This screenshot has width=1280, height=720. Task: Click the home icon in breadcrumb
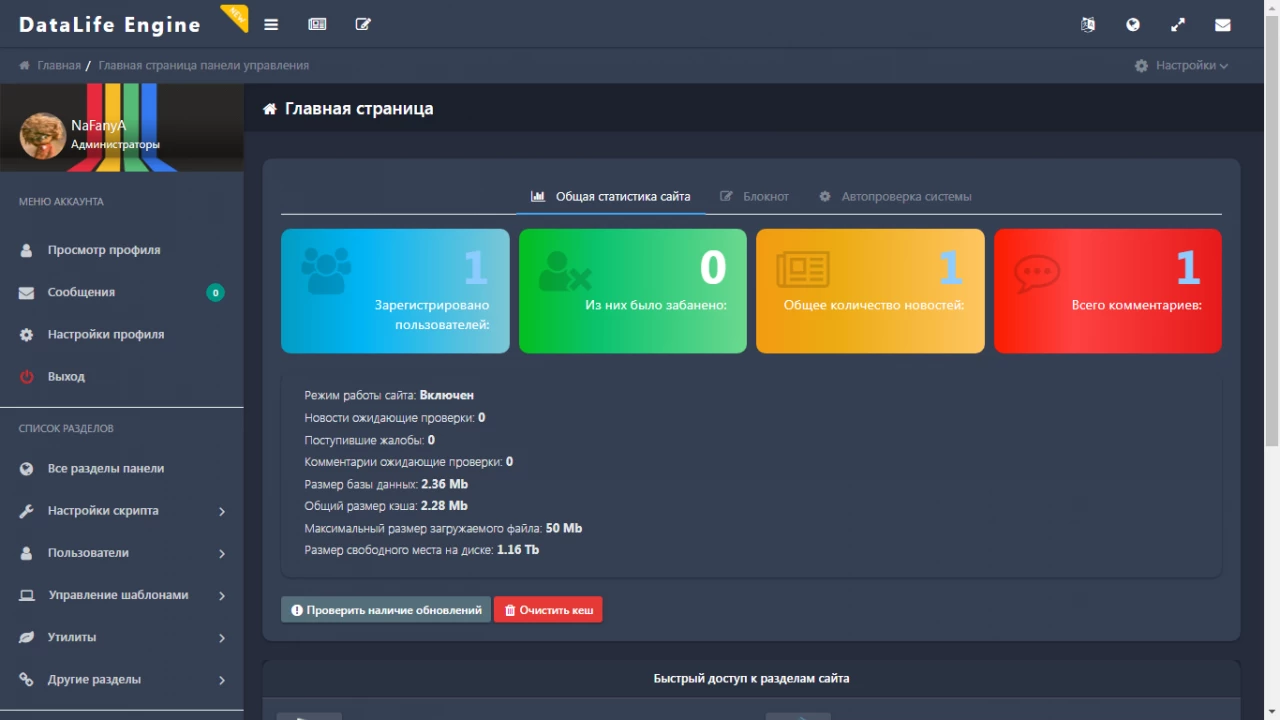24,65
